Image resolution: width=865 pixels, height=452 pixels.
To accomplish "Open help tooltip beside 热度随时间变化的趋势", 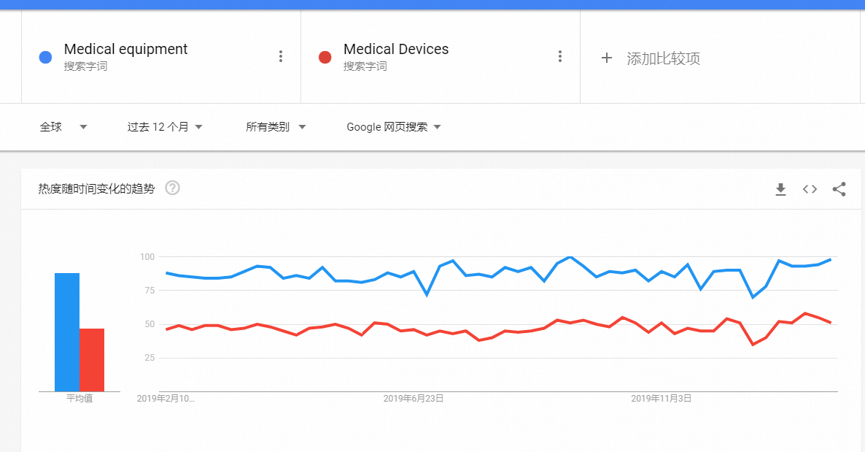I will pyautogui.click(x=172, y=188).
